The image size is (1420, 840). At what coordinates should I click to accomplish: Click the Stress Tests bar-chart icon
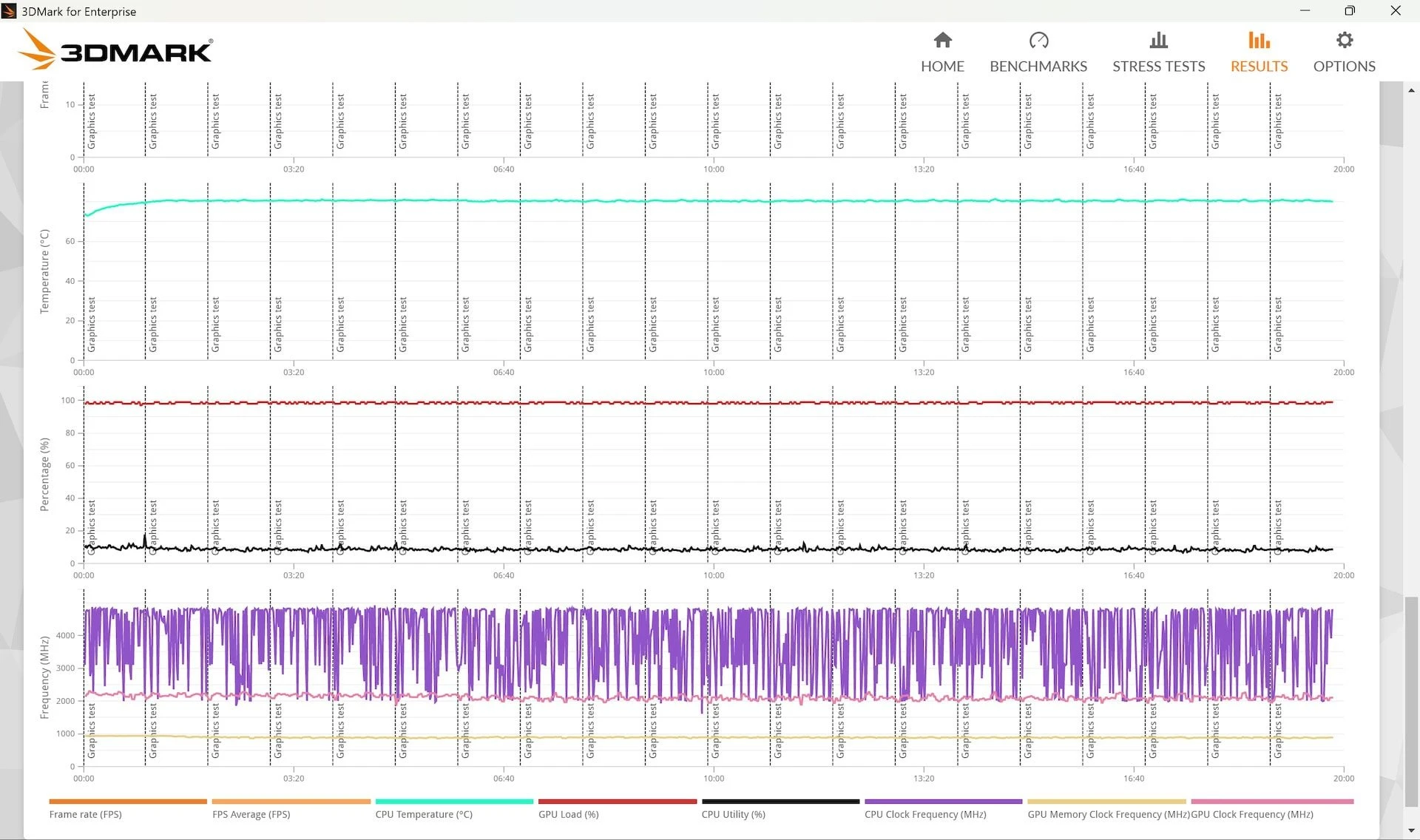pos(1158,40)
